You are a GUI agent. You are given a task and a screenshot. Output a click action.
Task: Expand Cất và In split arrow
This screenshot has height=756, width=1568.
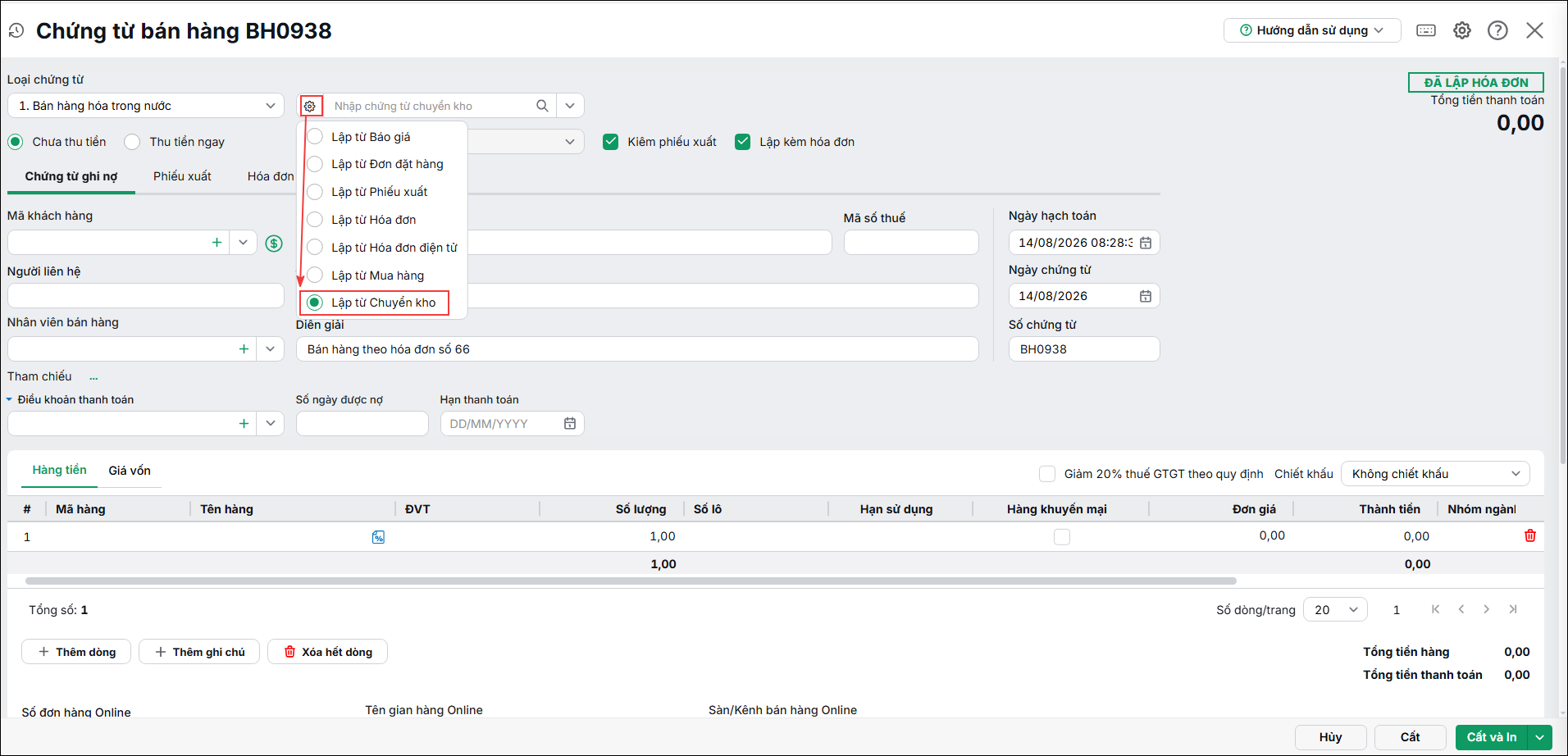[1540, 737]
